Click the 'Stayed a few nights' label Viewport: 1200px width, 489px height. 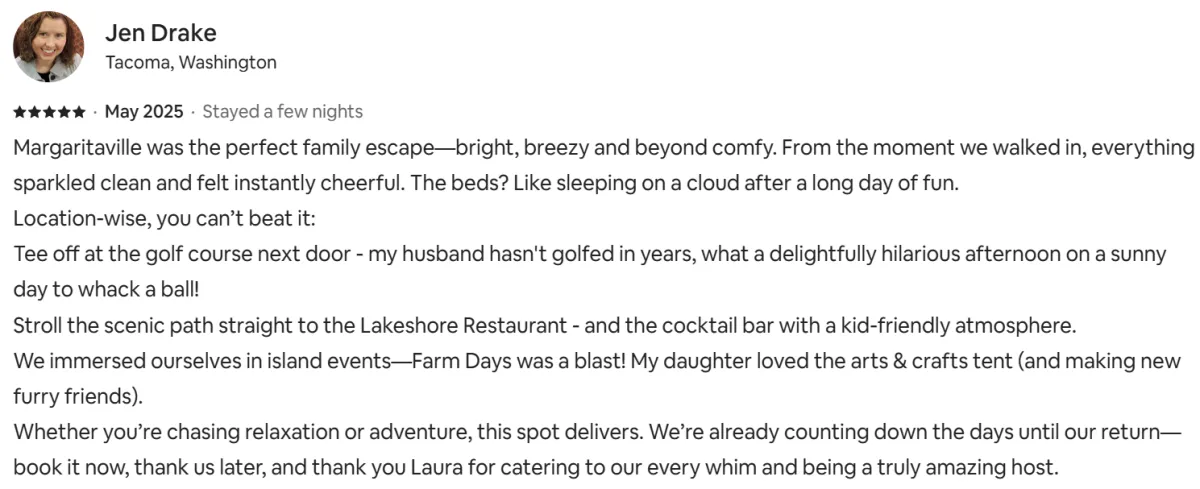(x=283, y=111)
